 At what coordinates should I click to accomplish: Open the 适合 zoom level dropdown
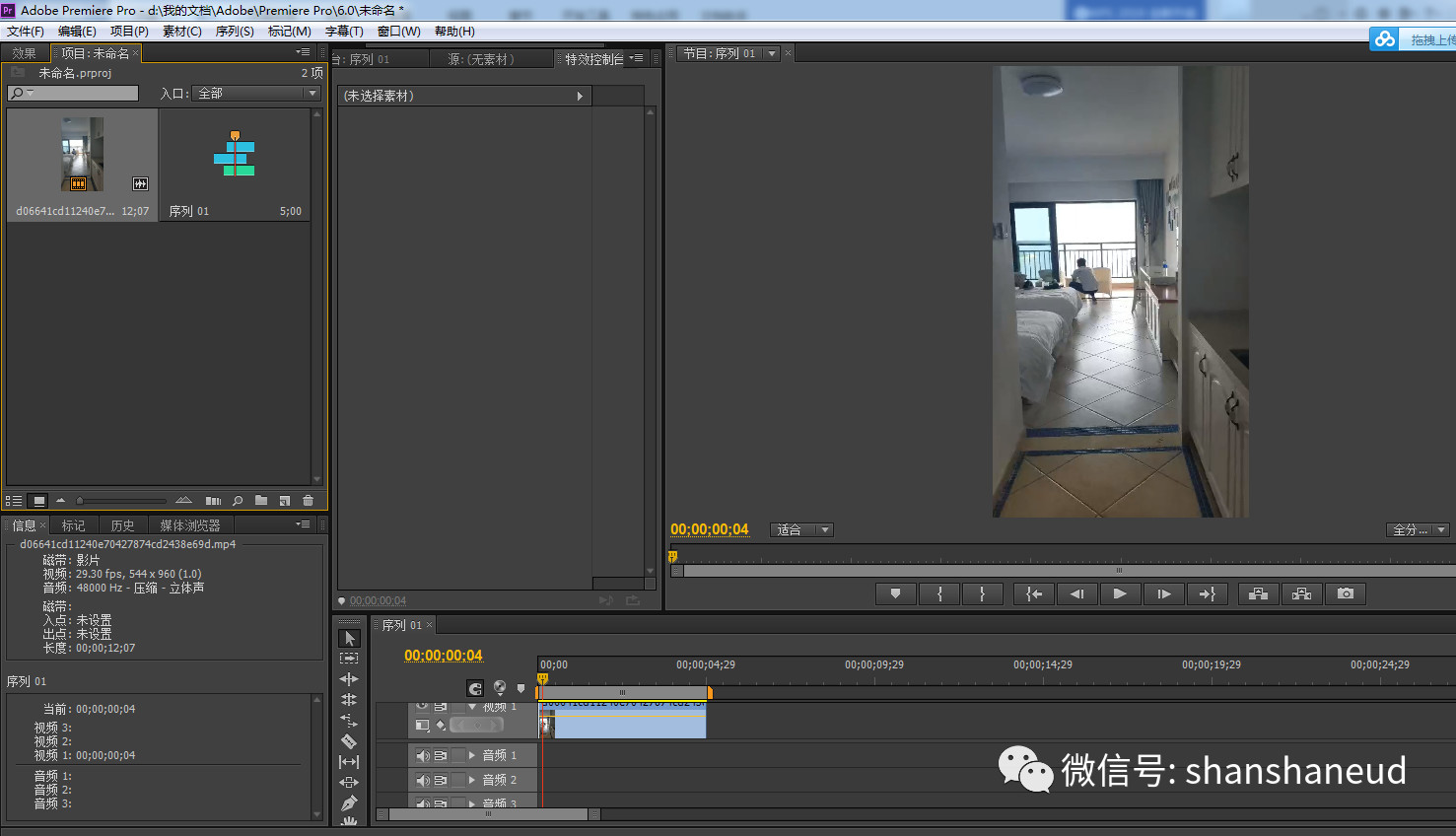click(800, 529)
